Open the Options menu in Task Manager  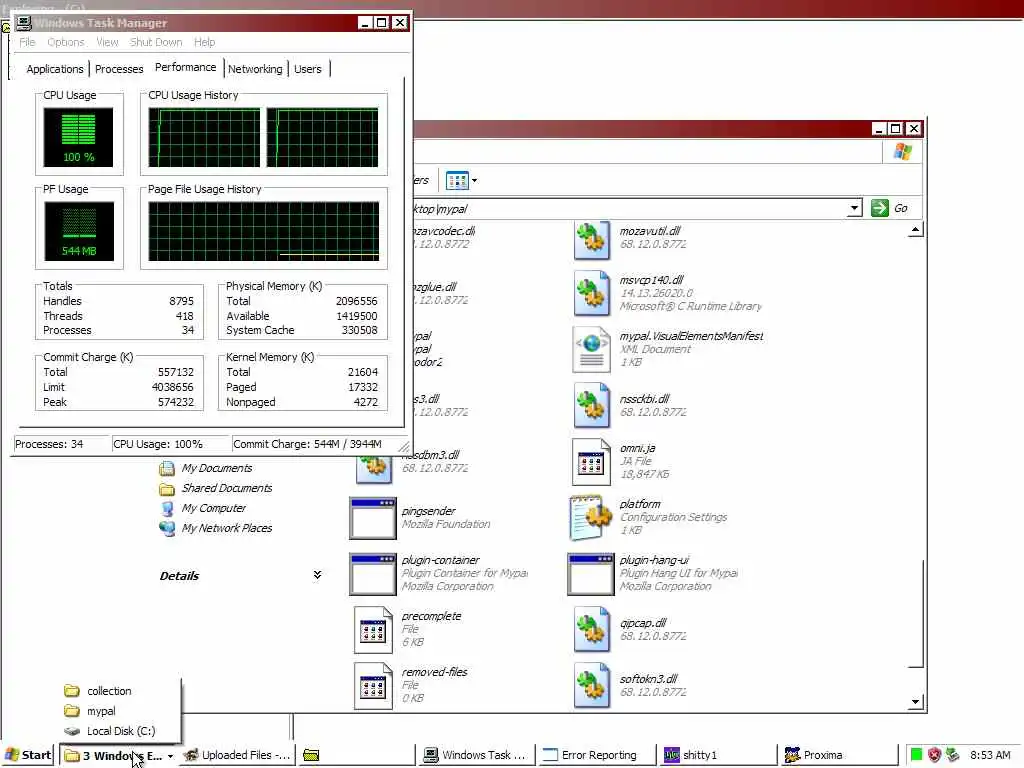pyautogui.click(x=65, y=42)
